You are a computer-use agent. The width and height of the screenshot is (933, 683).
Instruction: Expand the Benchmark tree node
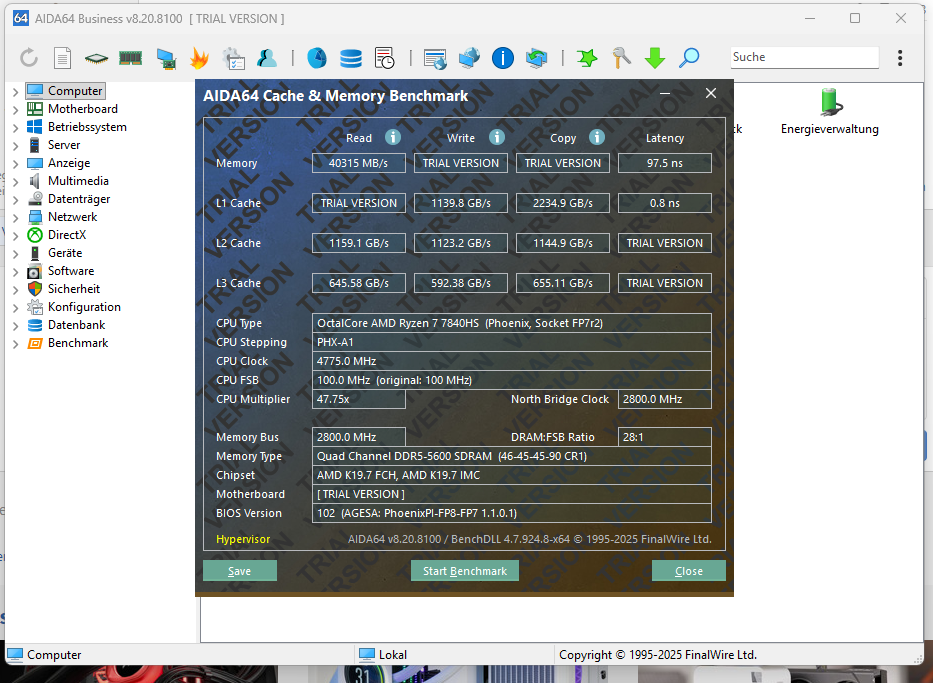pyautogui.click(x=15, y=344)
